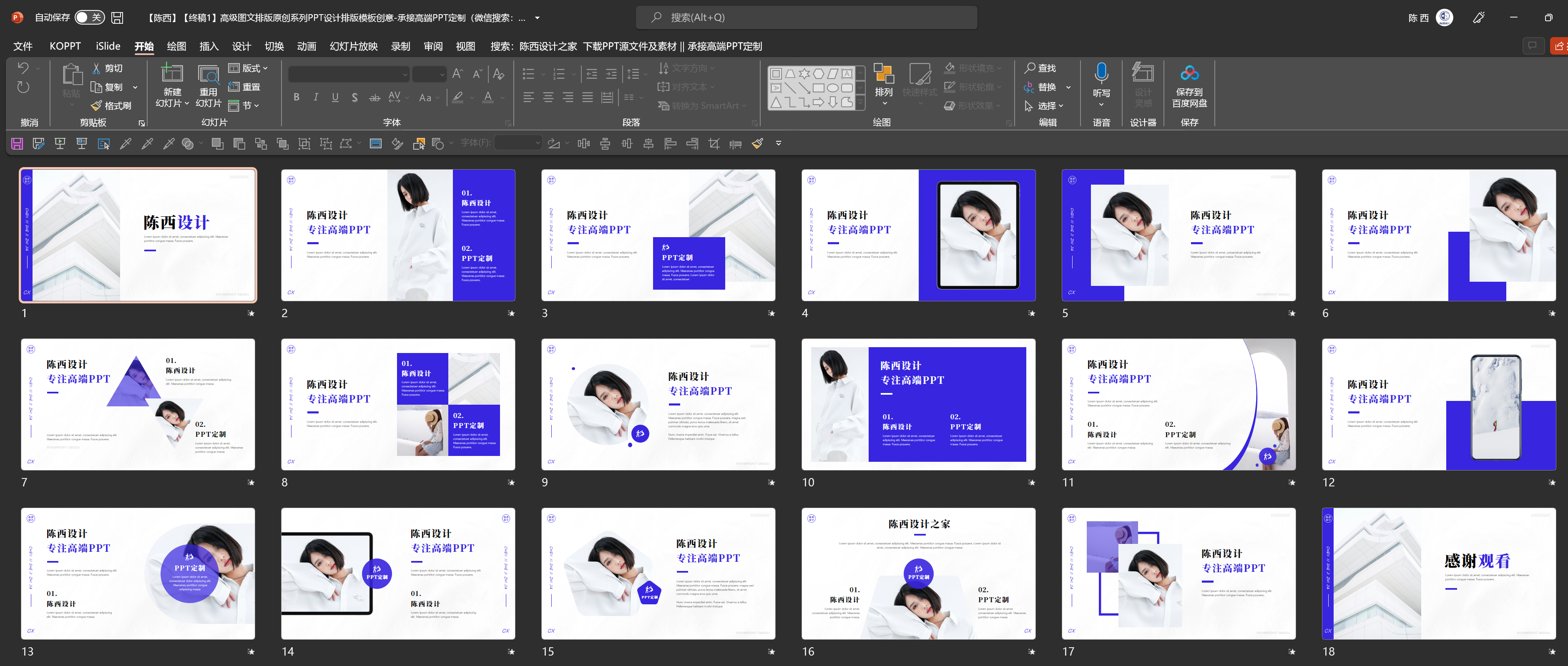
Task: Select slide 10 thumbnail
Action: [918, 404]
